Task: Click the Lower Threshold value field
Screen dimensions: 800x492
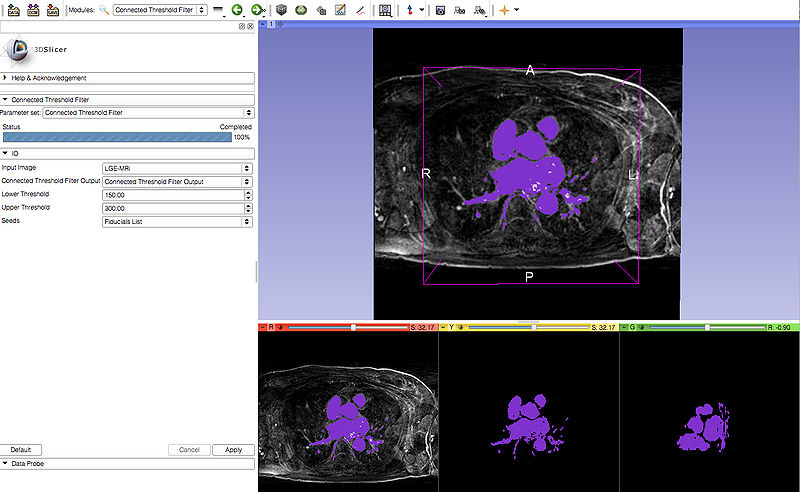Action: click(x=172, y=194)
